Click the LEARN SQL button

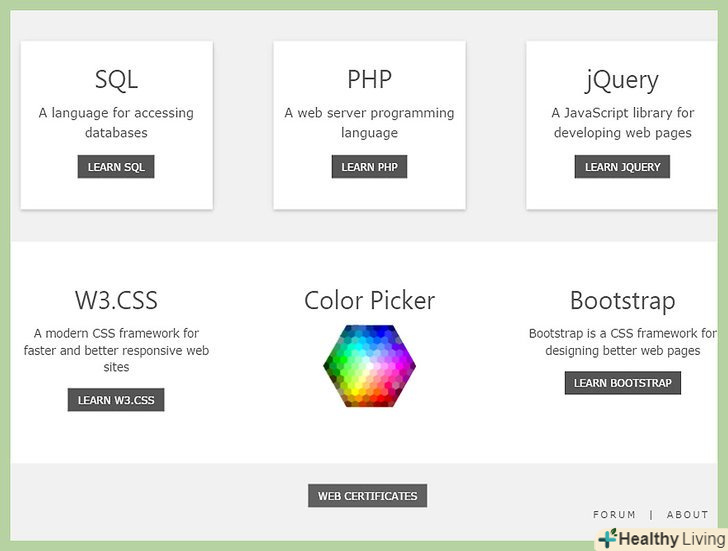coord(116,167)
